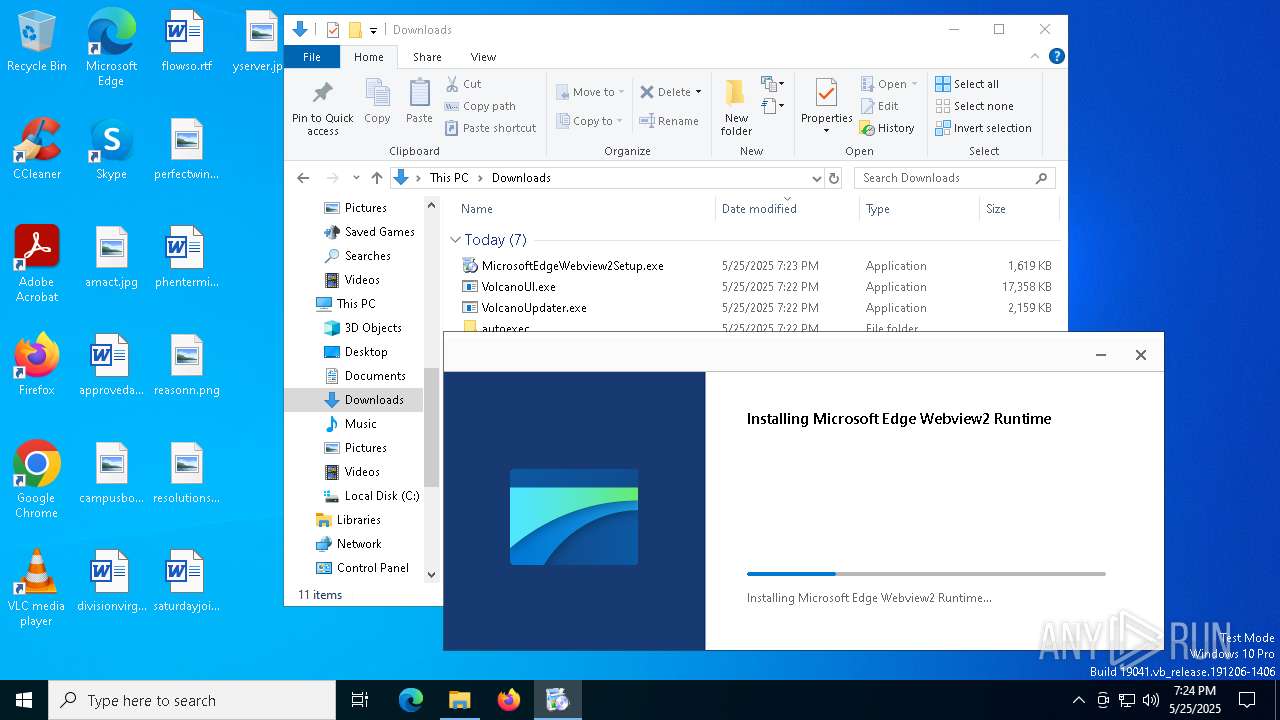Open Google Chrome desktop shortcut

coord(37,479)
